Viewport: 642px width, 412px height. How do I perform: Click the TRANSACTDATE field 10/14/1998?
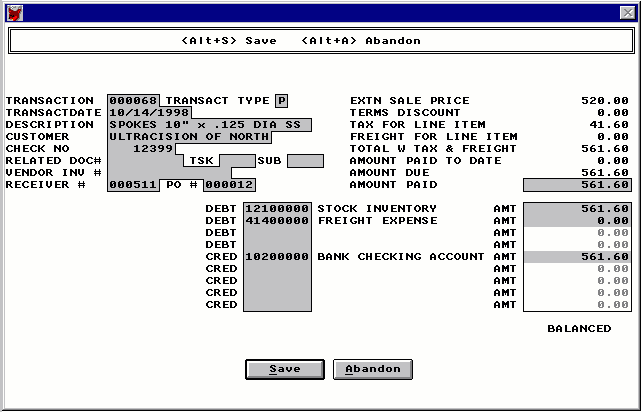149,113
